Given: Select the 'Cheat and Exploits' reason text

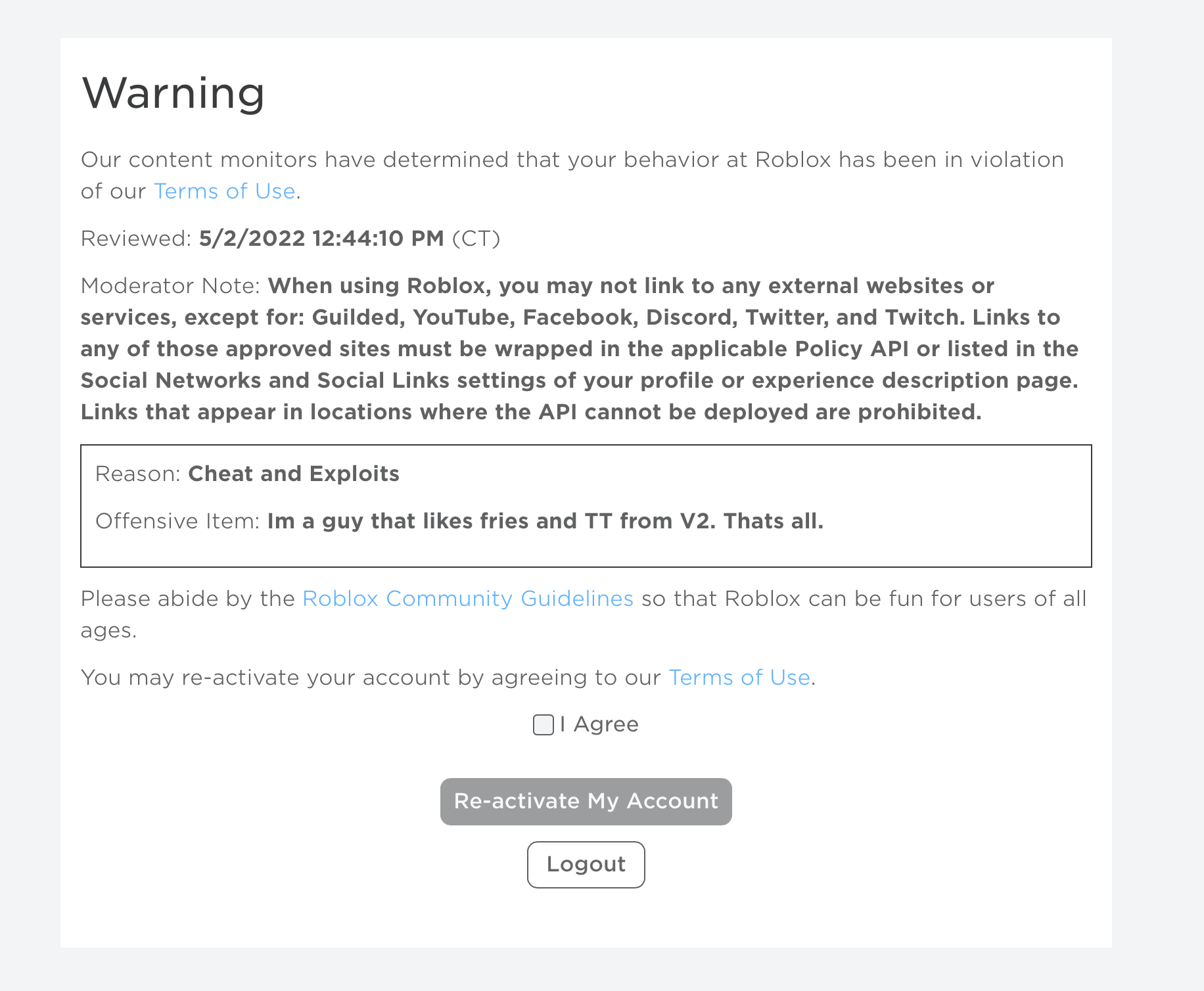Looking at the screenshot, I should pos(293,474).
